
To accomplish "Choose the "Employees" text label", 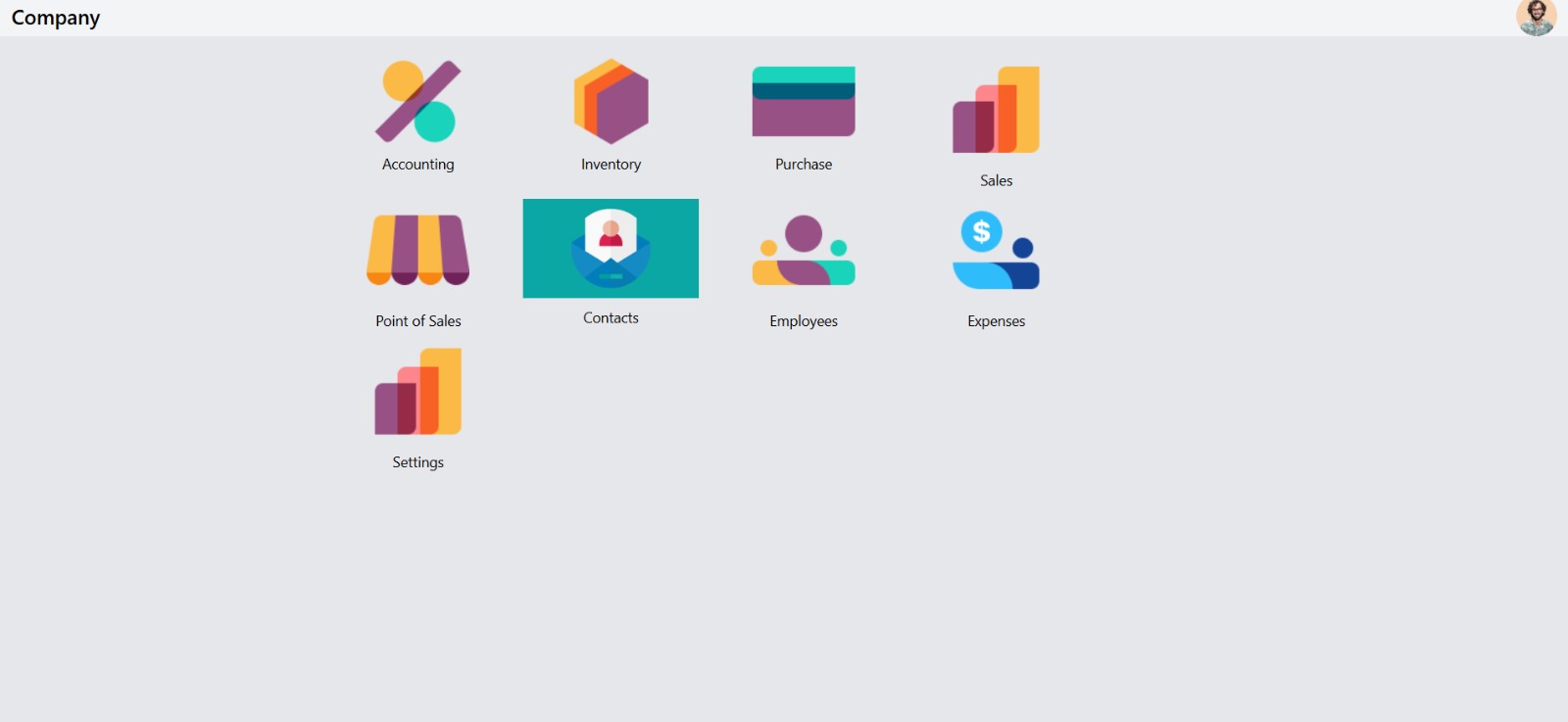I will (804, 321).
